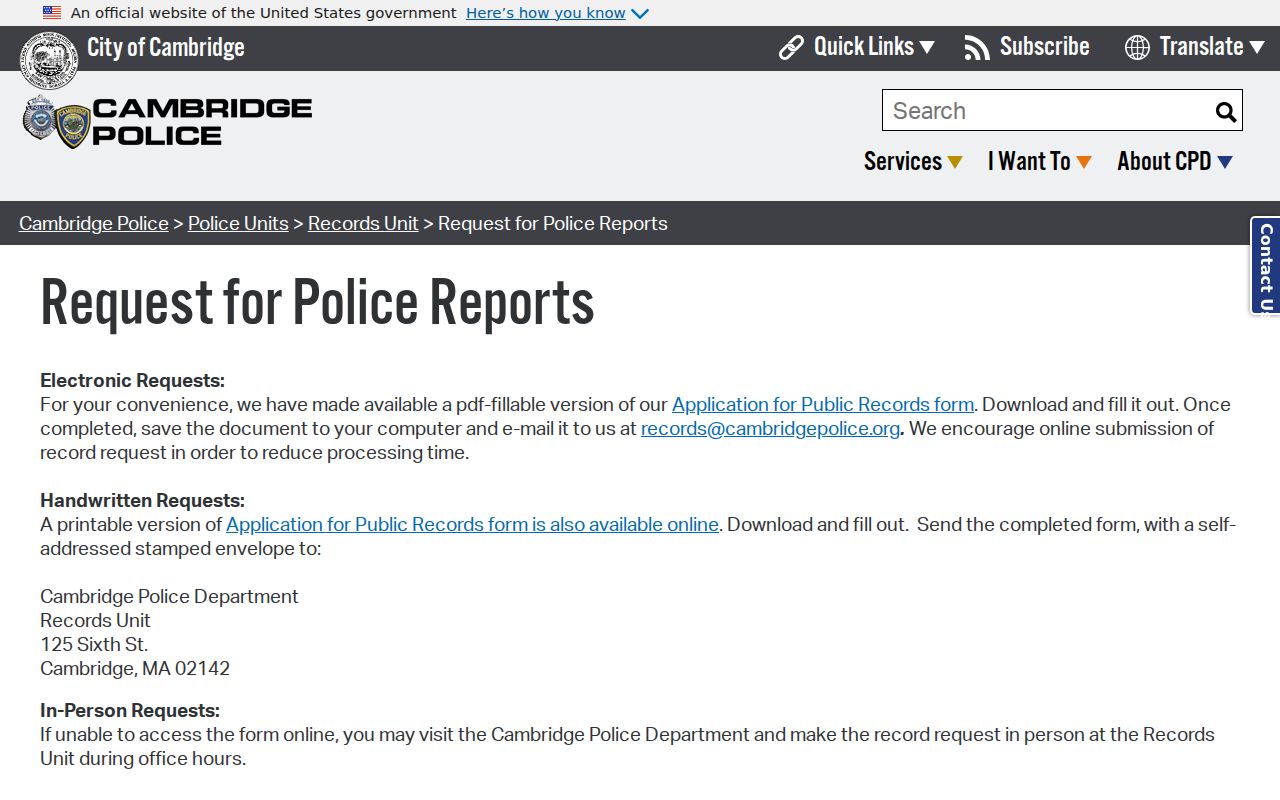Open the Services menu
Viewport: 1280px width, 800px height.
[913, 161]
